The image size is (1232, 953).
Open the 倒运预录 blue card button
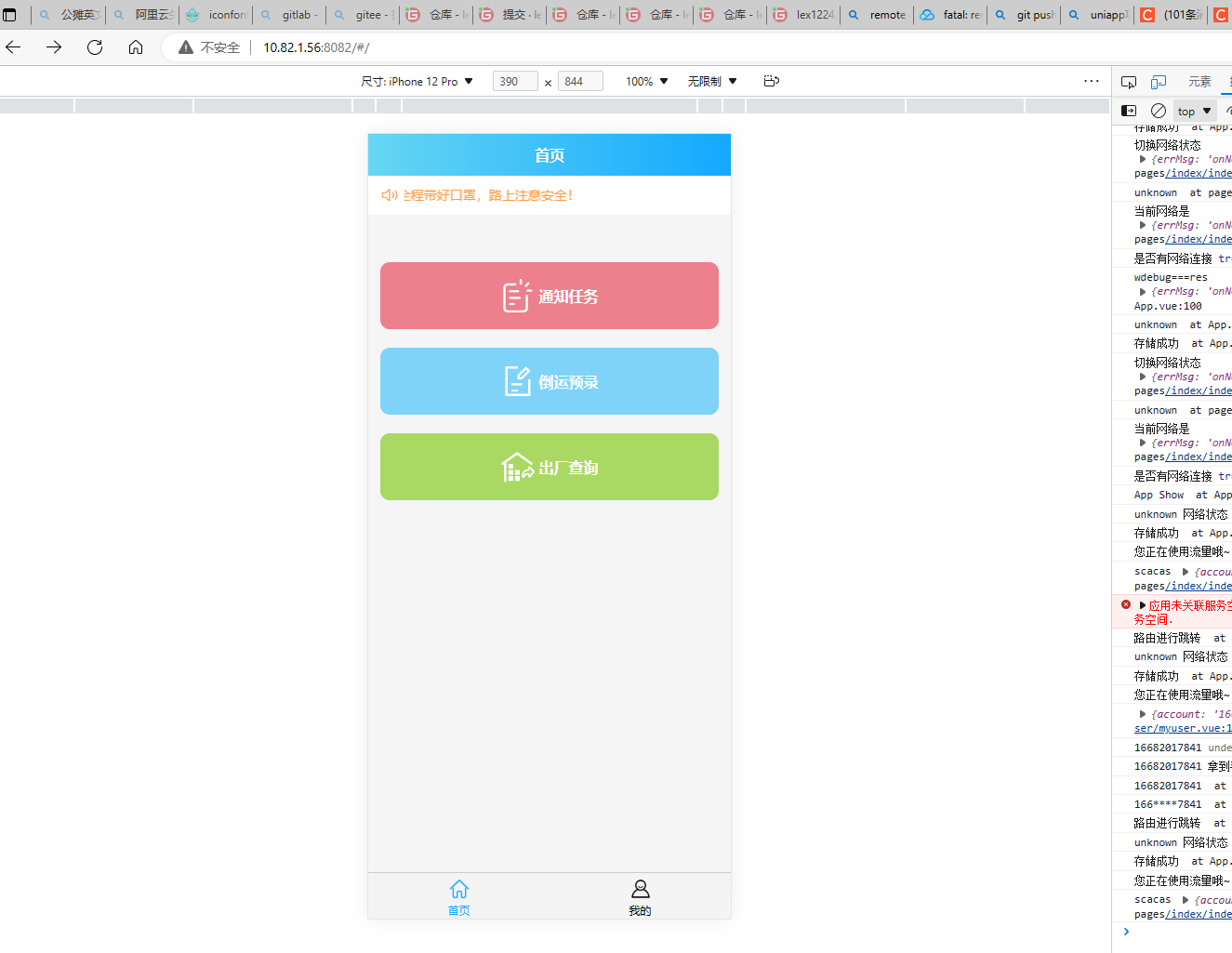click(550, 381)
